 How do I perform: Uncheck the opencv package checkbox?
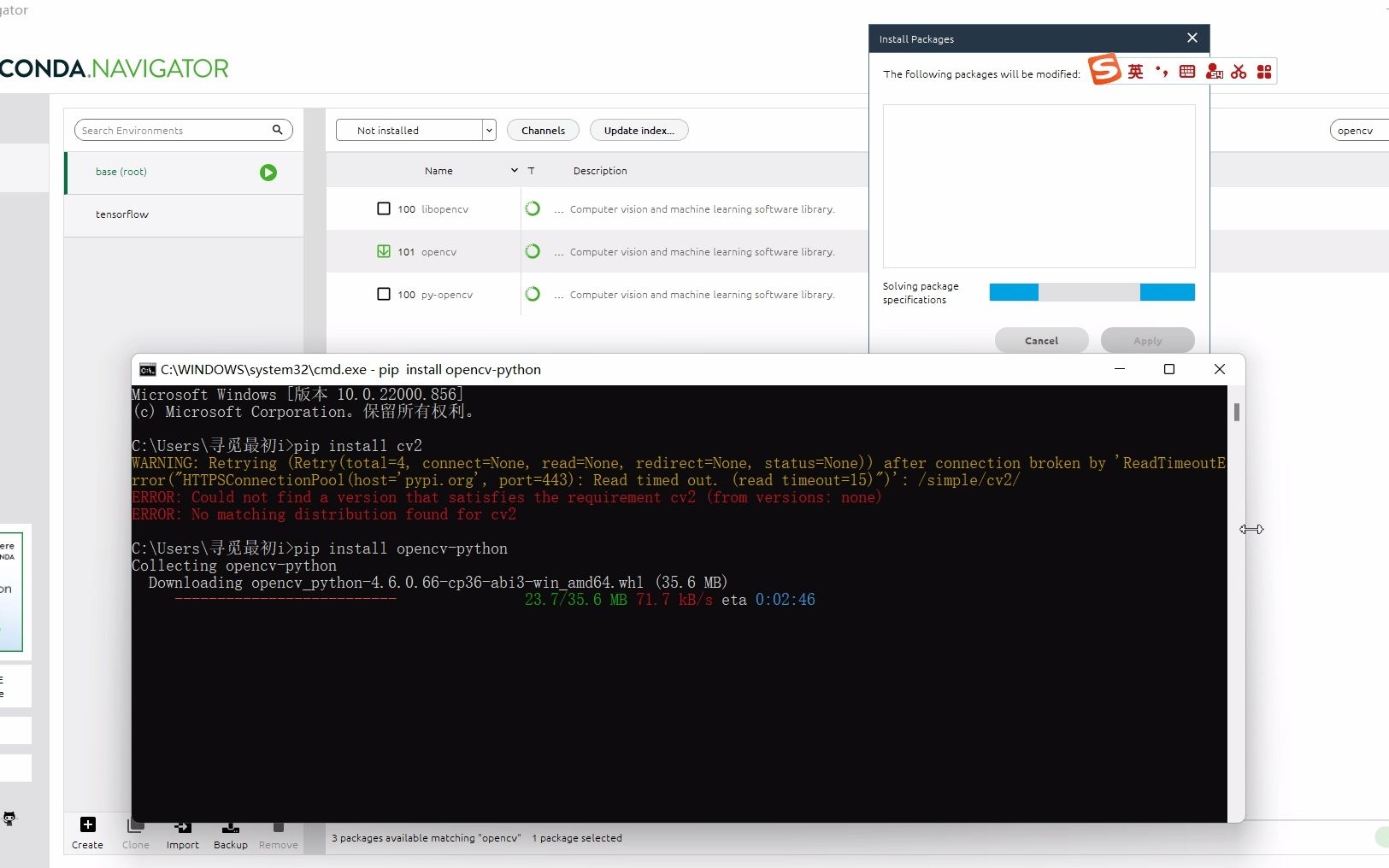[x=384, y=251]
